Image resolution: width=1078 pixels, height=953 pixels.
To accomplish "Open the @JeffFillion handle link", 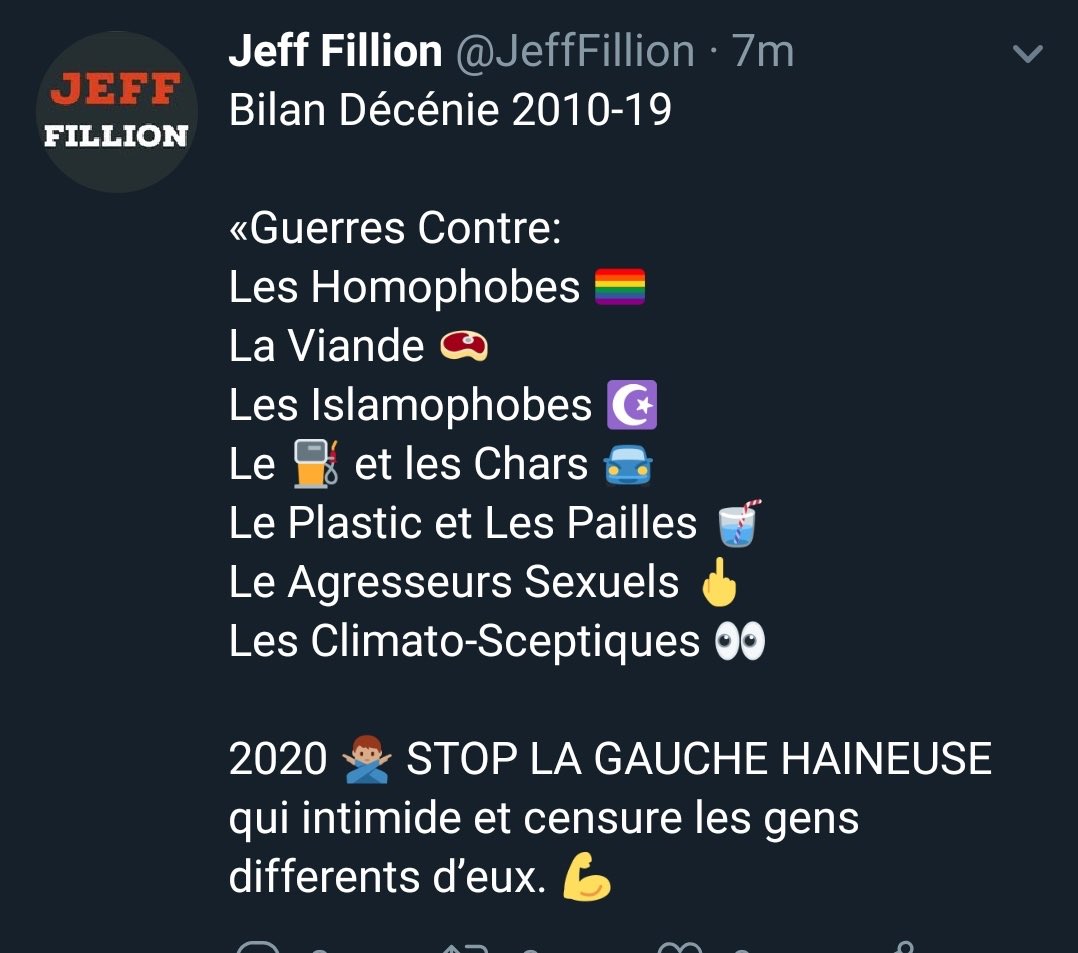I will pyautogui.click(x=575, y=51).
